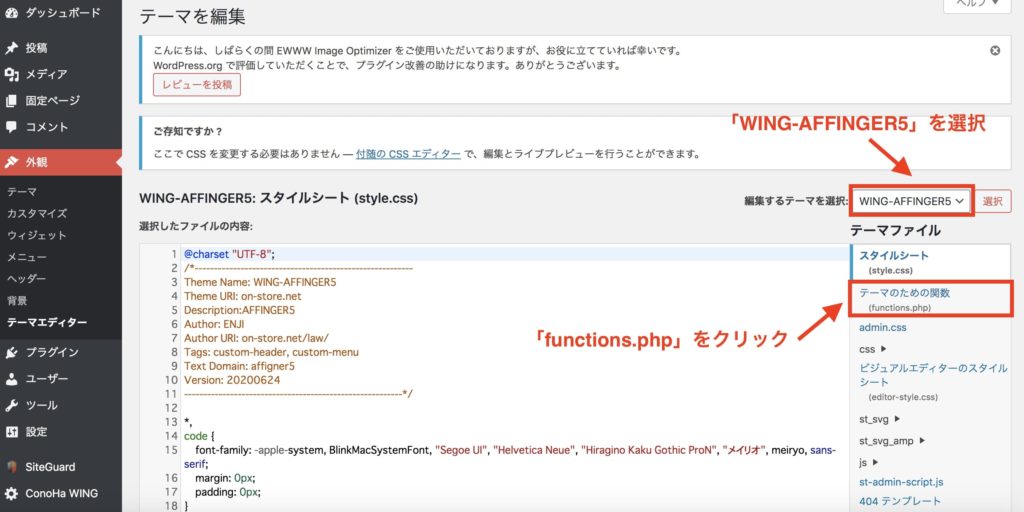
Task: Select テーマエディター in the sidebar
Action: (x=47, y=323)
